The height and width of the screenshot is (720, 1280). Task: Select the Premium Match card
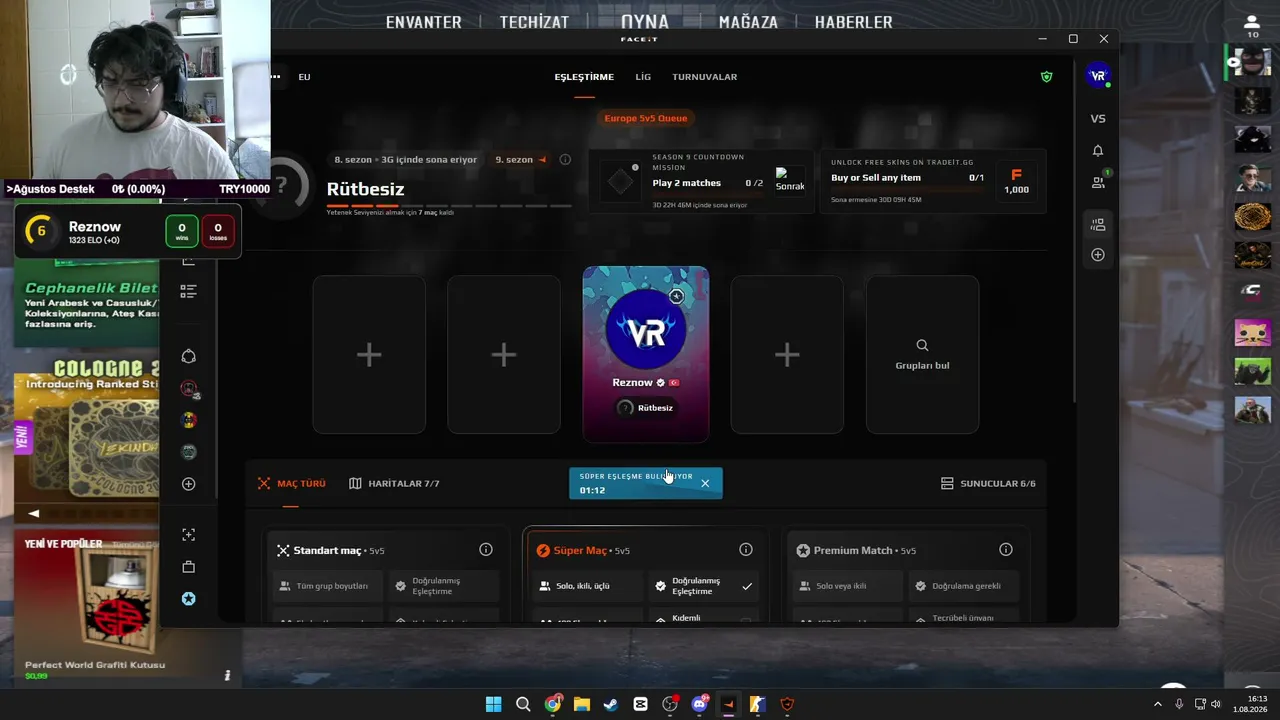click(906, 574)
